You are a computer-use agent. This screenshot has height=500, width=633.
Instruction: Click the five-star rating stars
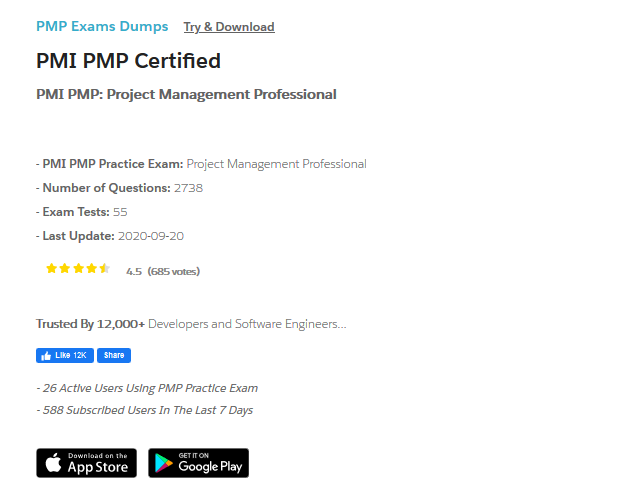pyautogui.click(x=78, y=268)
